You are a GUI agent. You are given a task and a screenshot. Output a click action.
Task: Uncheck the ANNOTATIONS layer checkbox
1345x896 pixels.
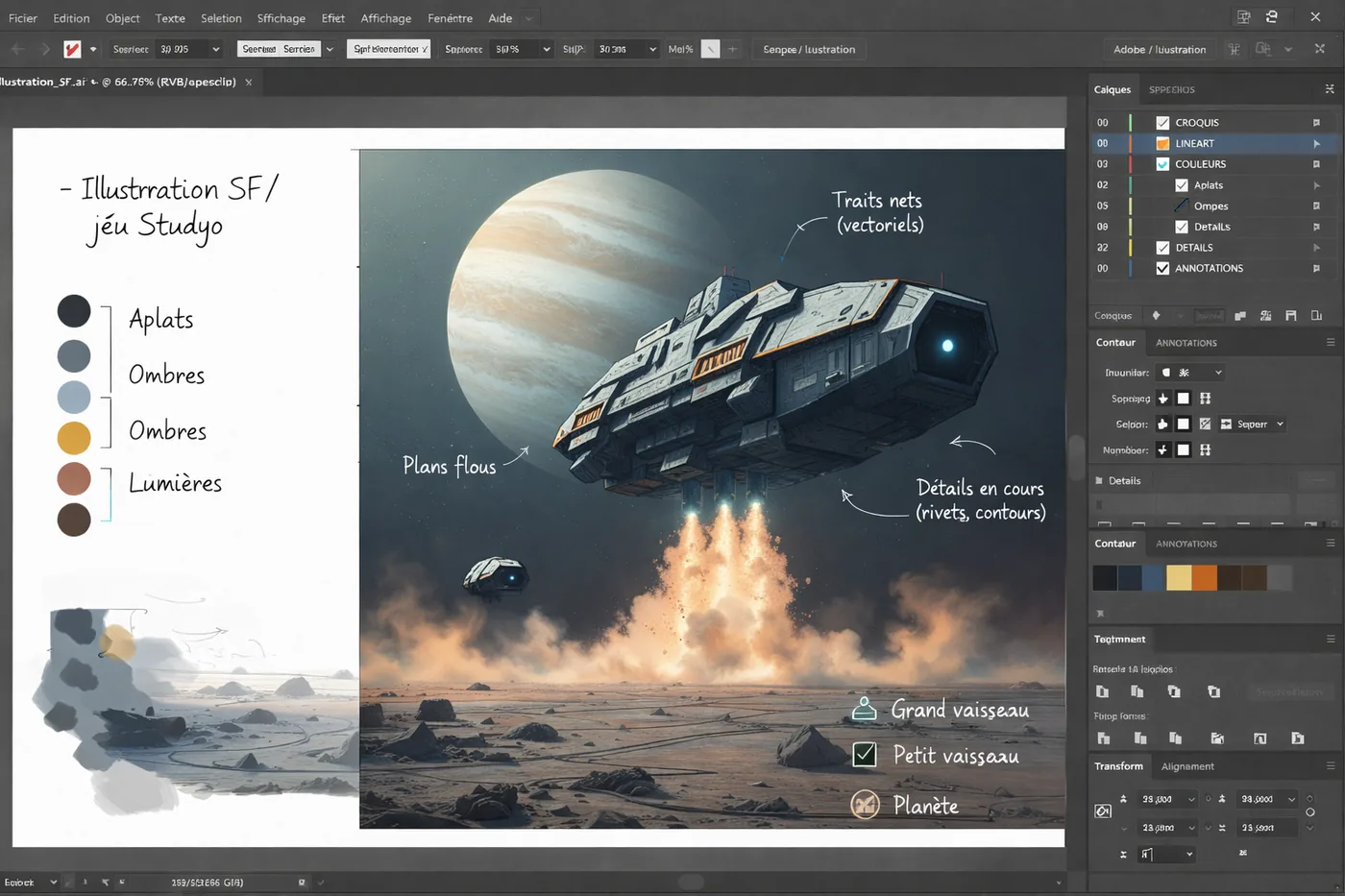1162,269
